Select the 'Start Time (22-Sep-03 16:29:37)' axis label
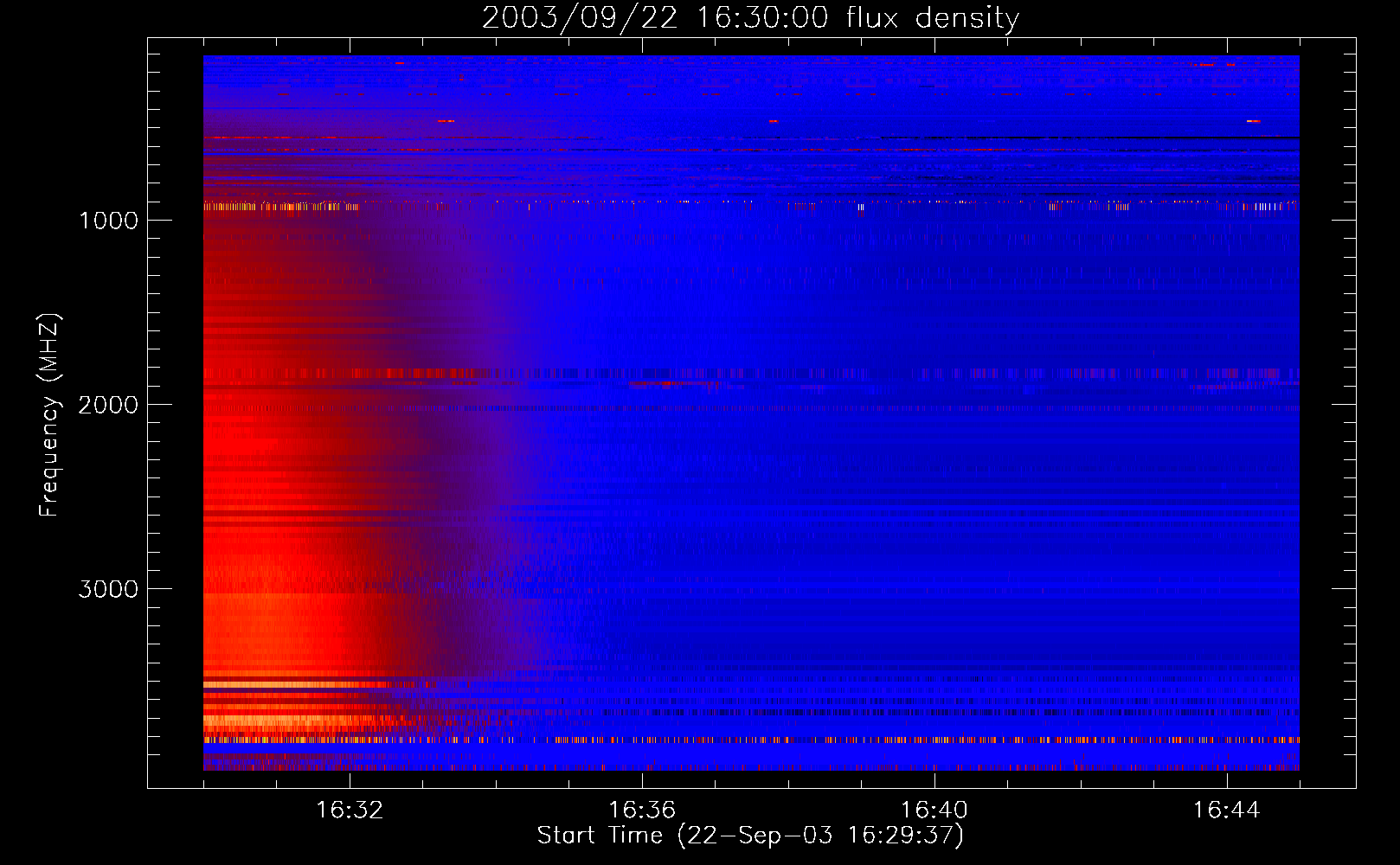Viewport: 1400px width, 865px height. (750, 836)
